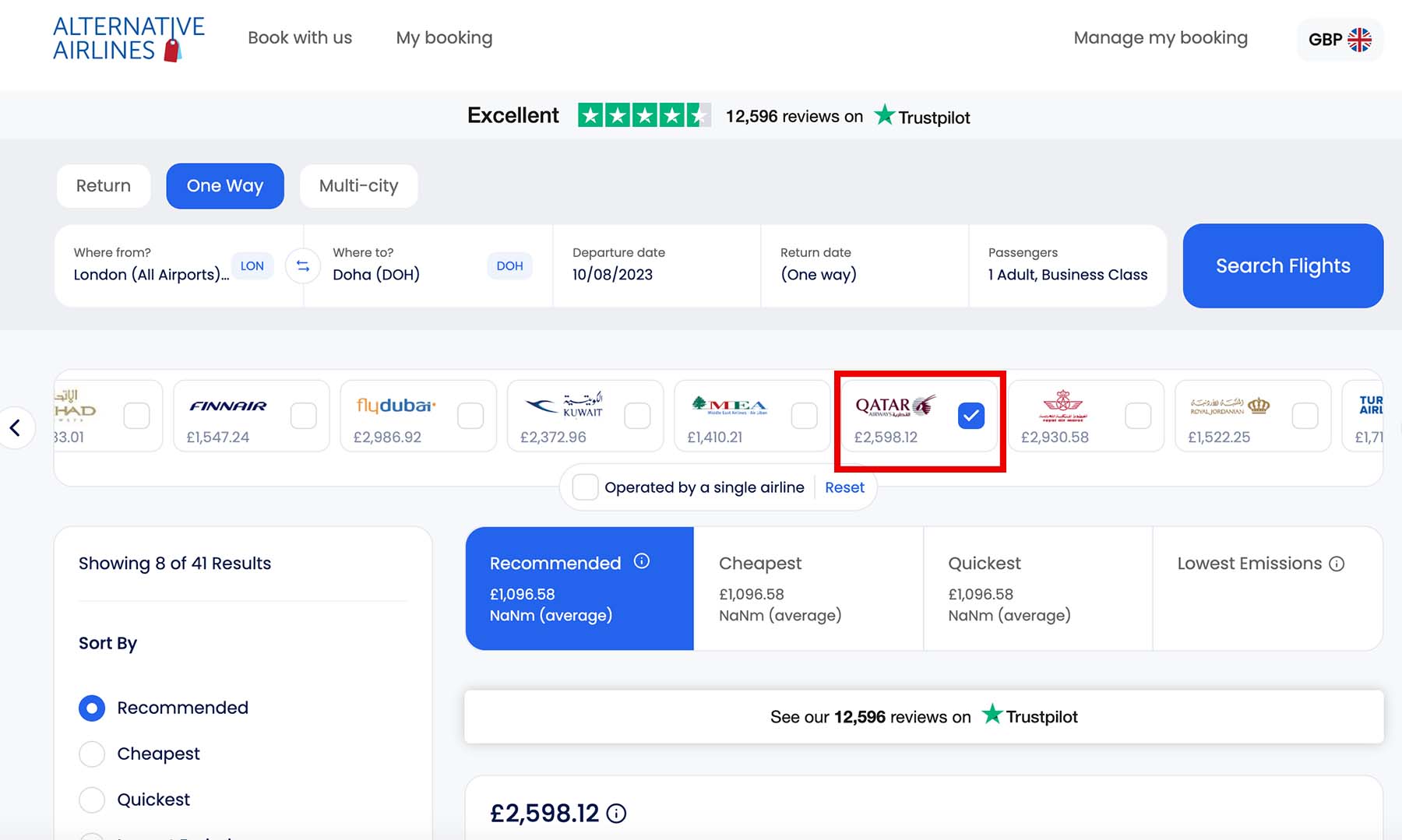Click info icon next to £2,598.12 price
The height and width of the screenshot is (840, 1402).
(x=616, y=814)
